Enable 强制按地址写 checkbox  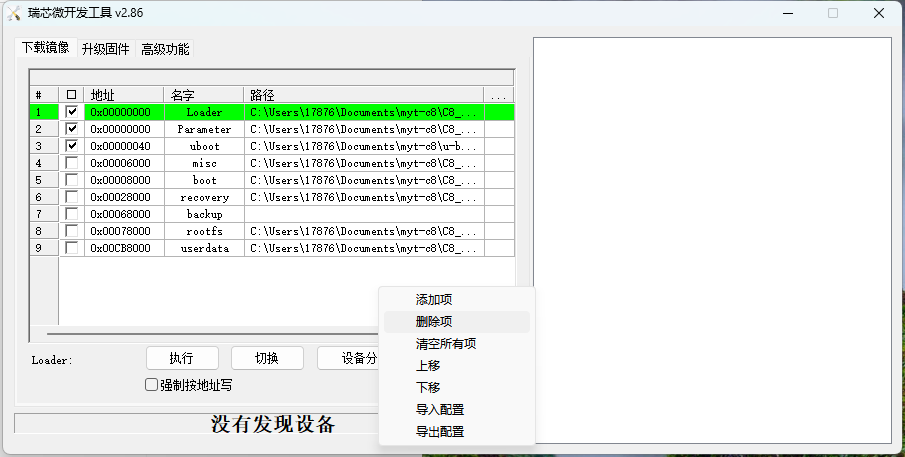click(x=152, y=385)
